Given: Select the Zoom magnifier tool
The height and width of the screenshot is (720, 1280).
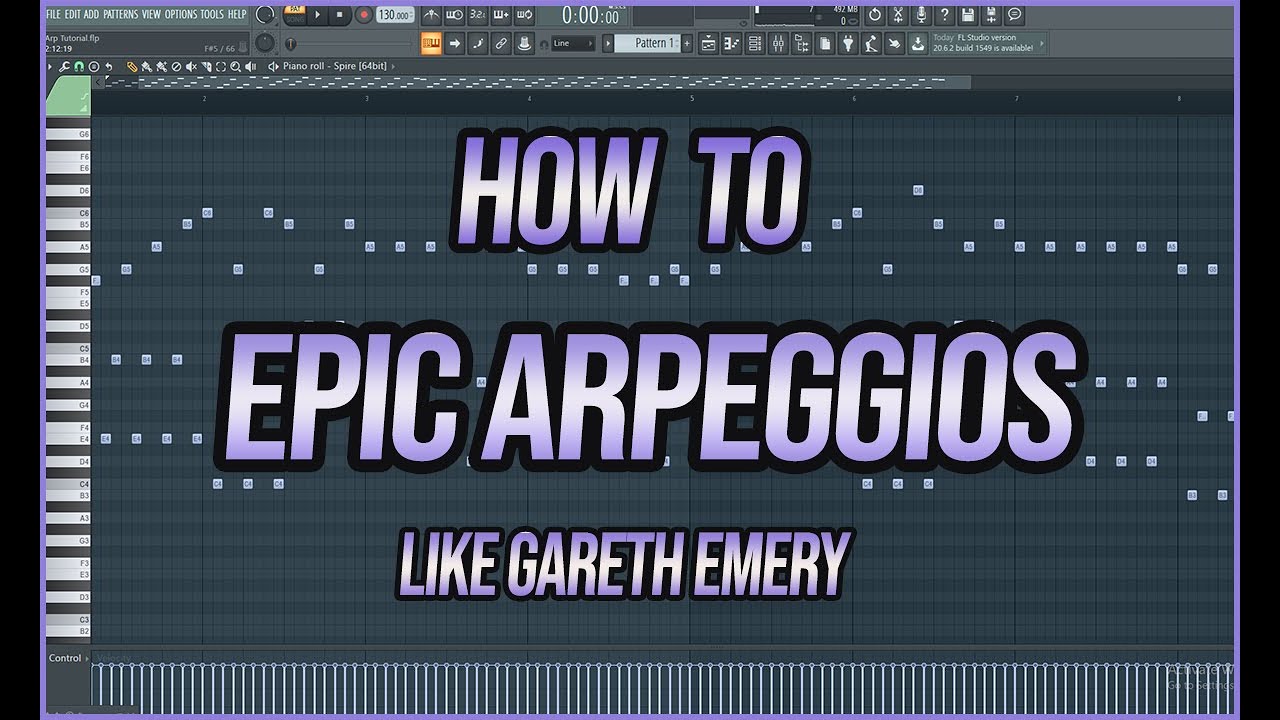Looking at the screenshot, I should pyautogui.click(x=235, y=66).
